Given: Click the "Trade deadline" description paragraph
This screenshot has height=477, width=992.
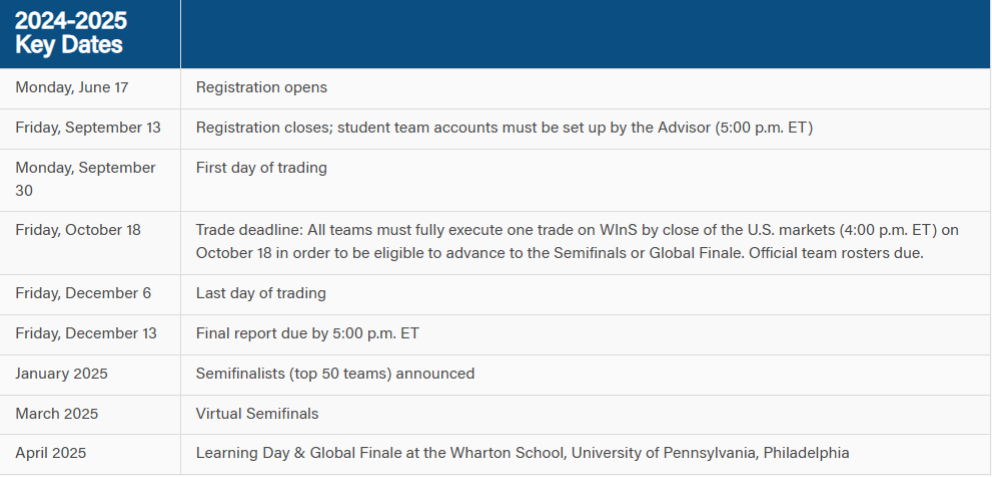Looking at the screenshot, I should [576, 241].
